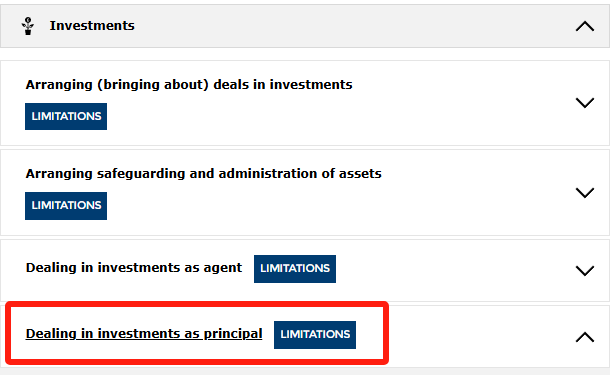Select Arranging safeguarding and administration of assets title
The image size is (611, 375).
pyautogui.click(x=203, y=173)
